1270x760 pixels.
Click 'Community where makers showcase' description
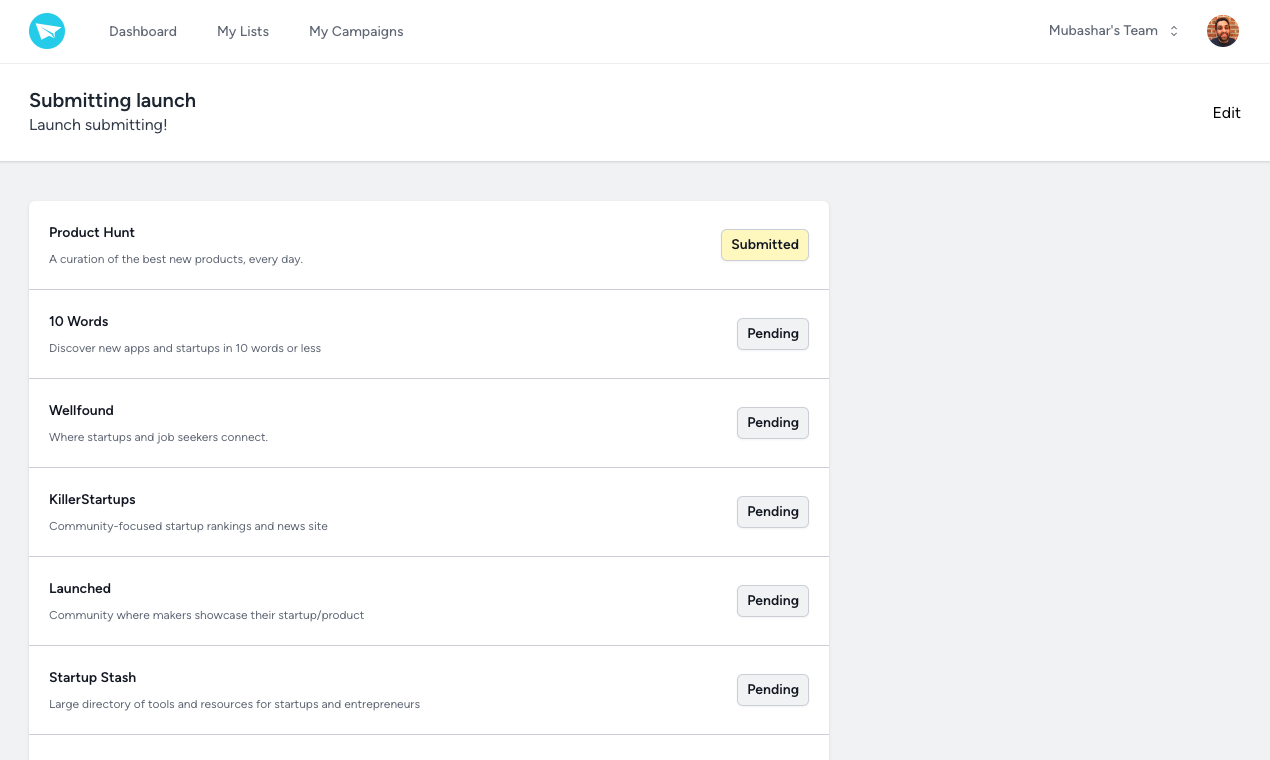207,615
